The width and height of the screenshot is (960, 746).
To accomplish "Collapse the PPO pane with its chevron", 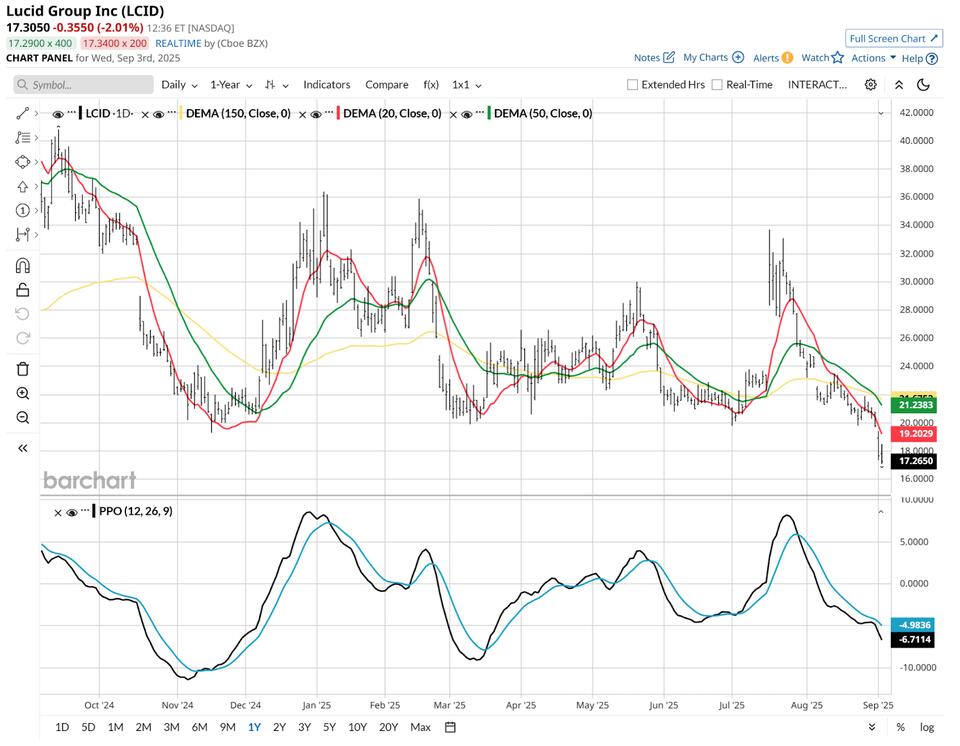I will click(x=881, y=511).
